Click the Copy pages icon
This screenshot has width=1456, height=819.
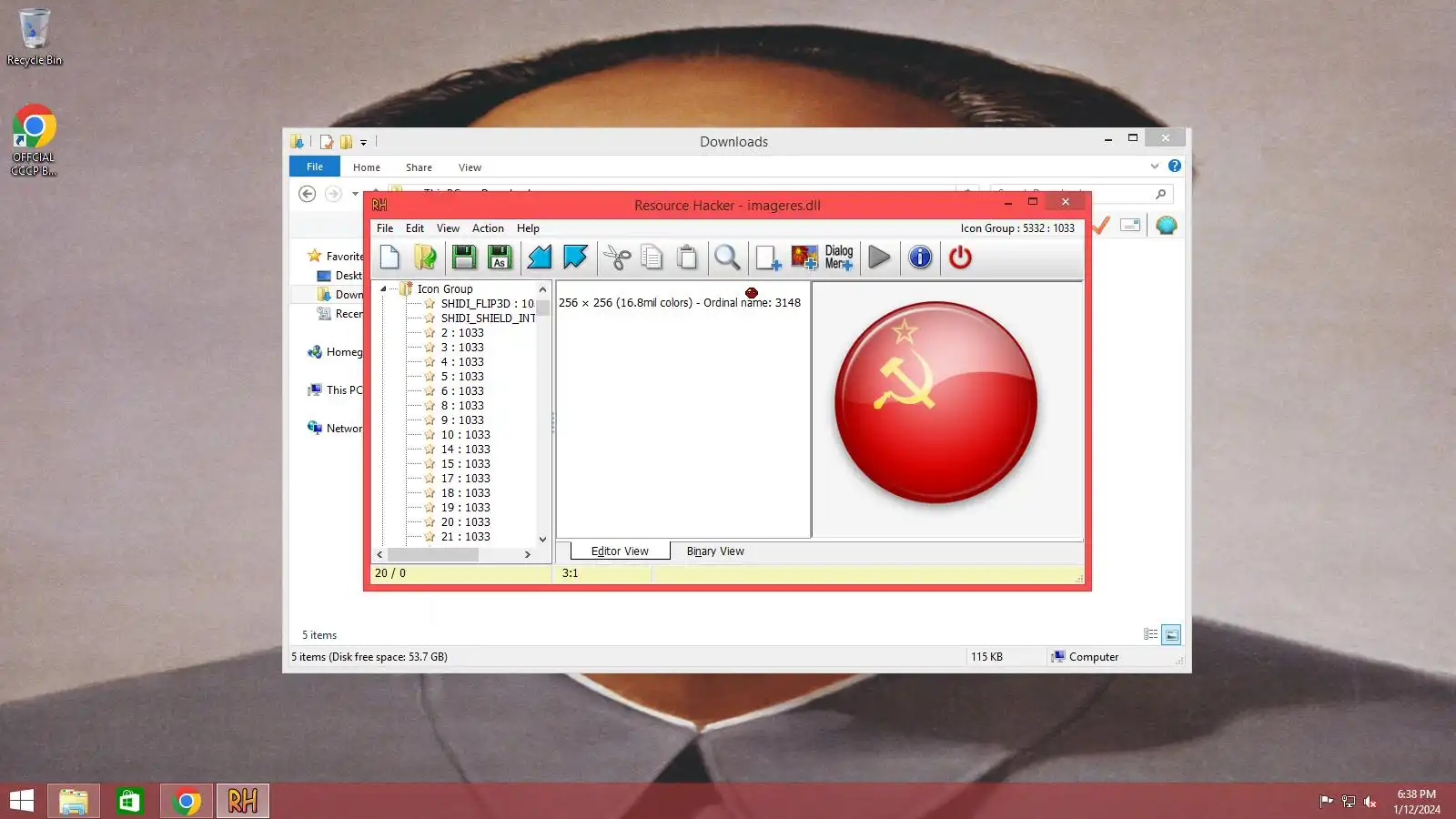click(x=652, y=258)
